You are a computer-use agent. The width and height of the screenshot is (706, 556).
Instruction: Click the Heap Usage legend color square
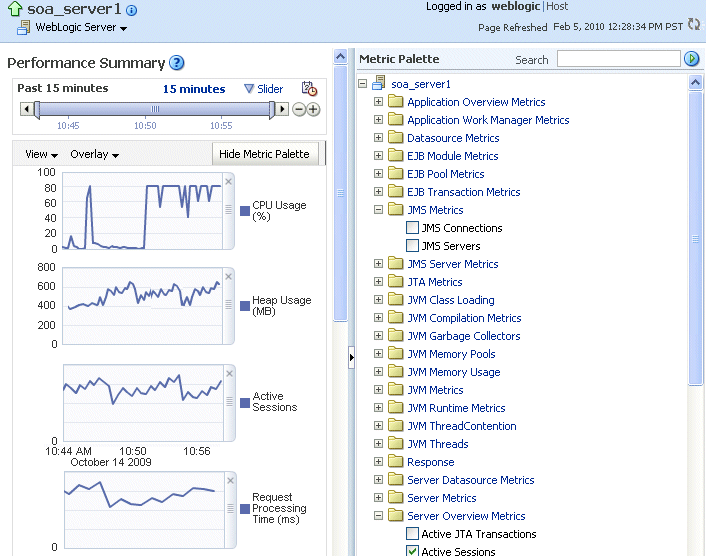pos(245,306)
